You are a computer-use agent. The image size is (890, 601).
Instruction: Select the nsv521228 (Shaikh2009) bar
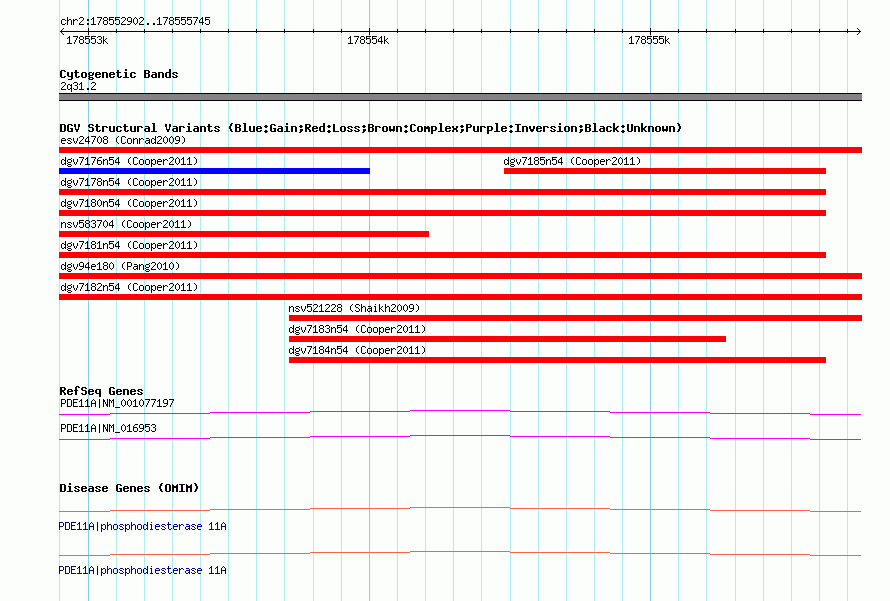click(x=576, y=318)
